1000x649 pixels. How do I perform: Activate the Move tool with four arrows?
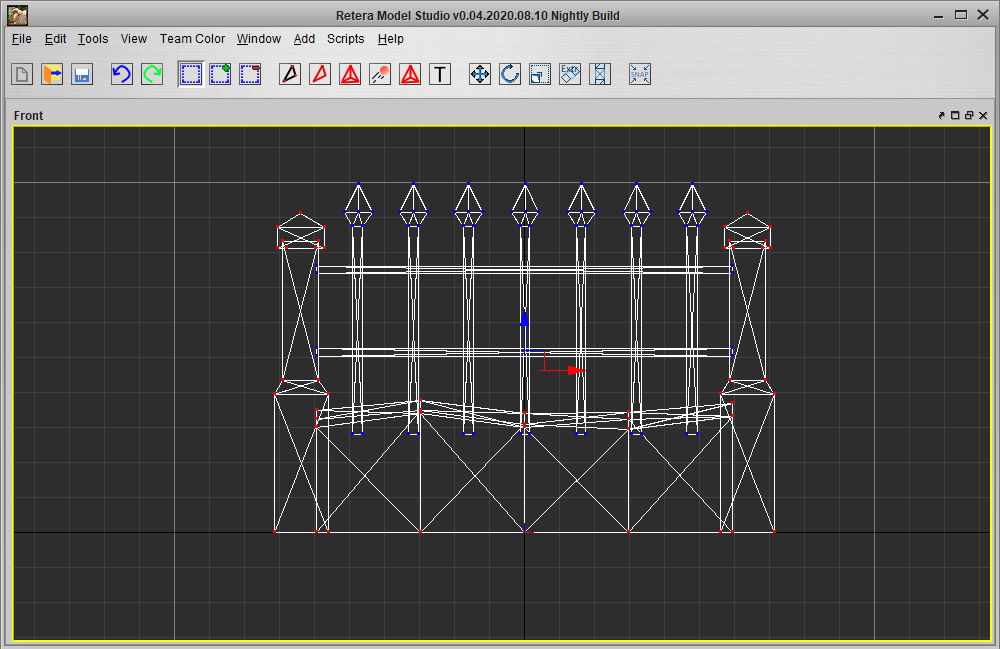pos(480,74)
